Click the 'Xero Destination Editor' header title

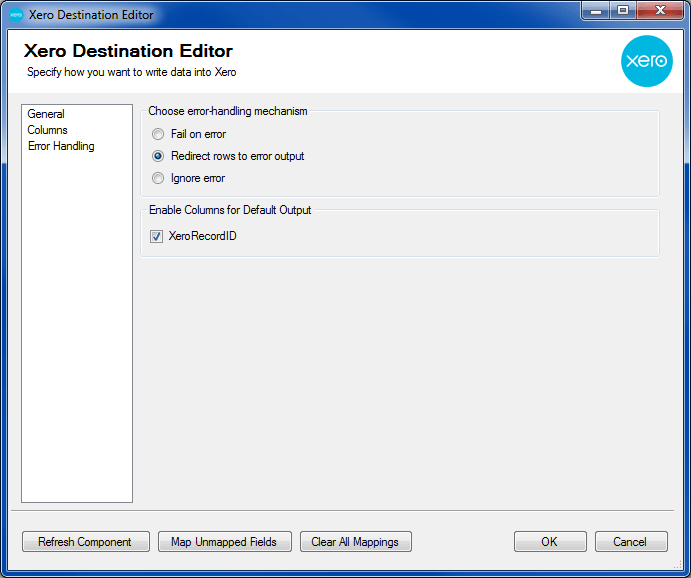[x=128, y=51]
